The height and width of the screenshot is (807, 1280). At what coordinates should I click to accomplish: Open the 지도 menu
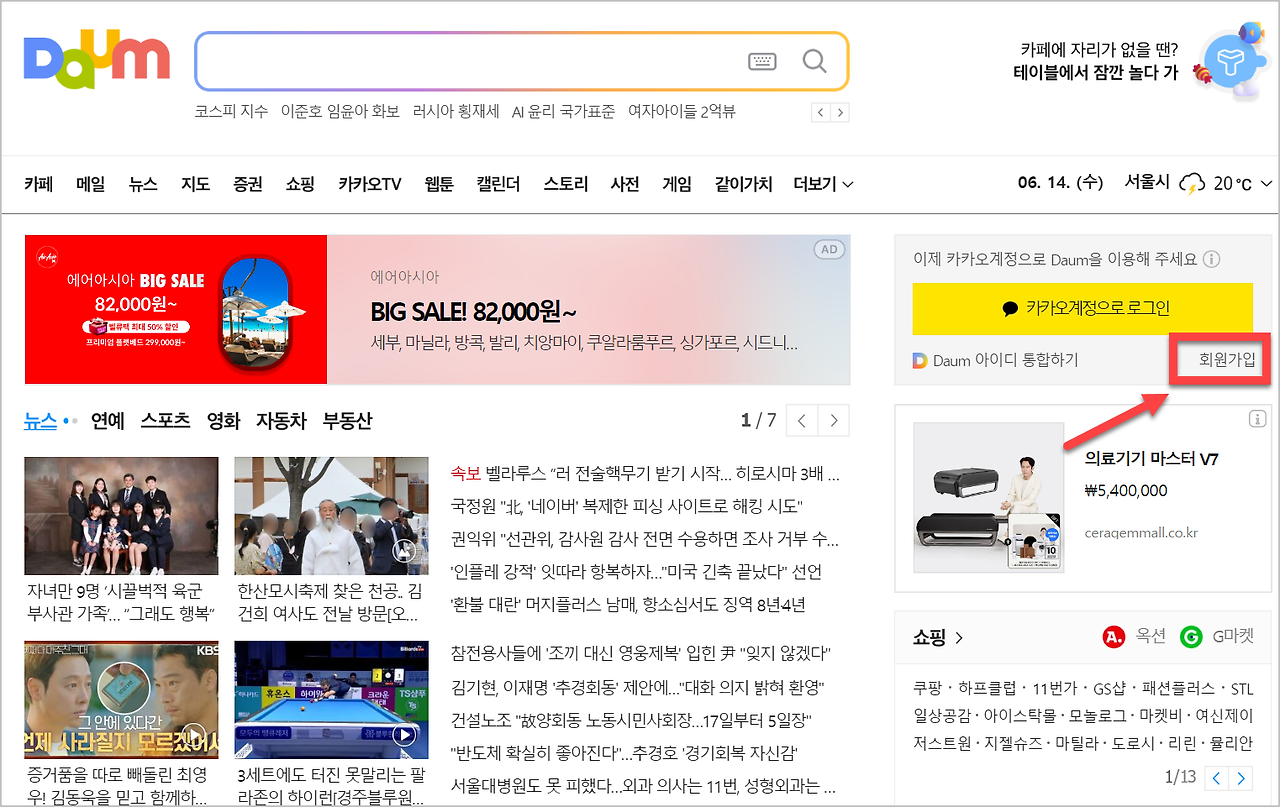[x=195, y=184]
